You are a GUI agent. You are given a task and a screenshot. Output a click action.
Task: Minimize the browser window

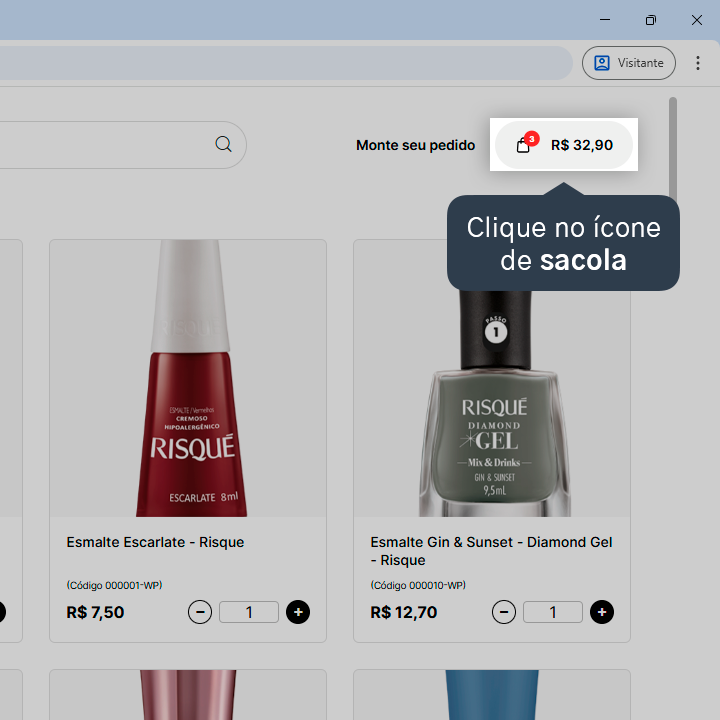[x=605, y=20]
